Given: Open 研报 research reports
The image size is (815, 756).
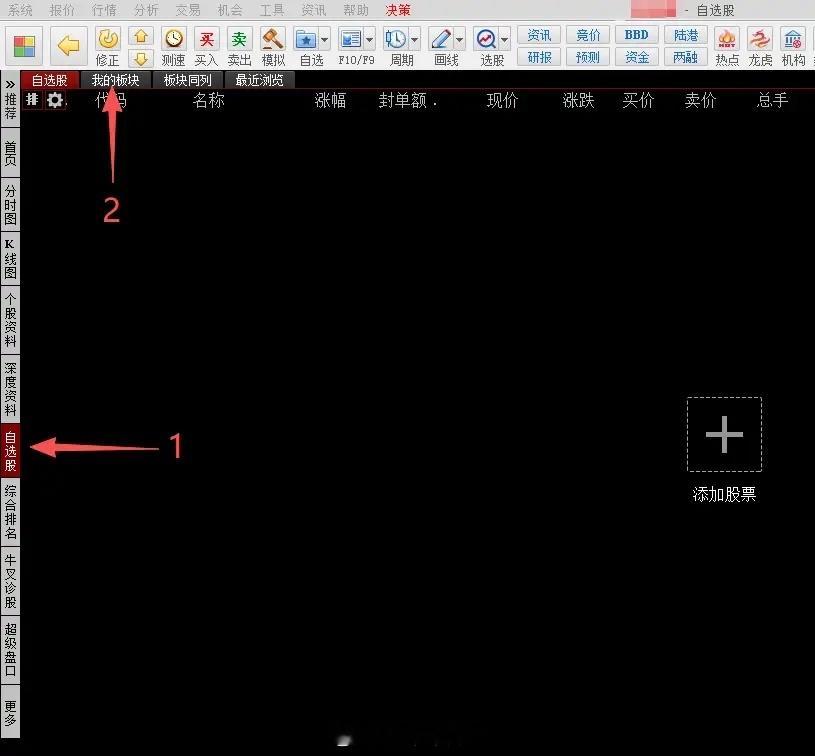Looking at the screenshot, I should pos(538,57).
